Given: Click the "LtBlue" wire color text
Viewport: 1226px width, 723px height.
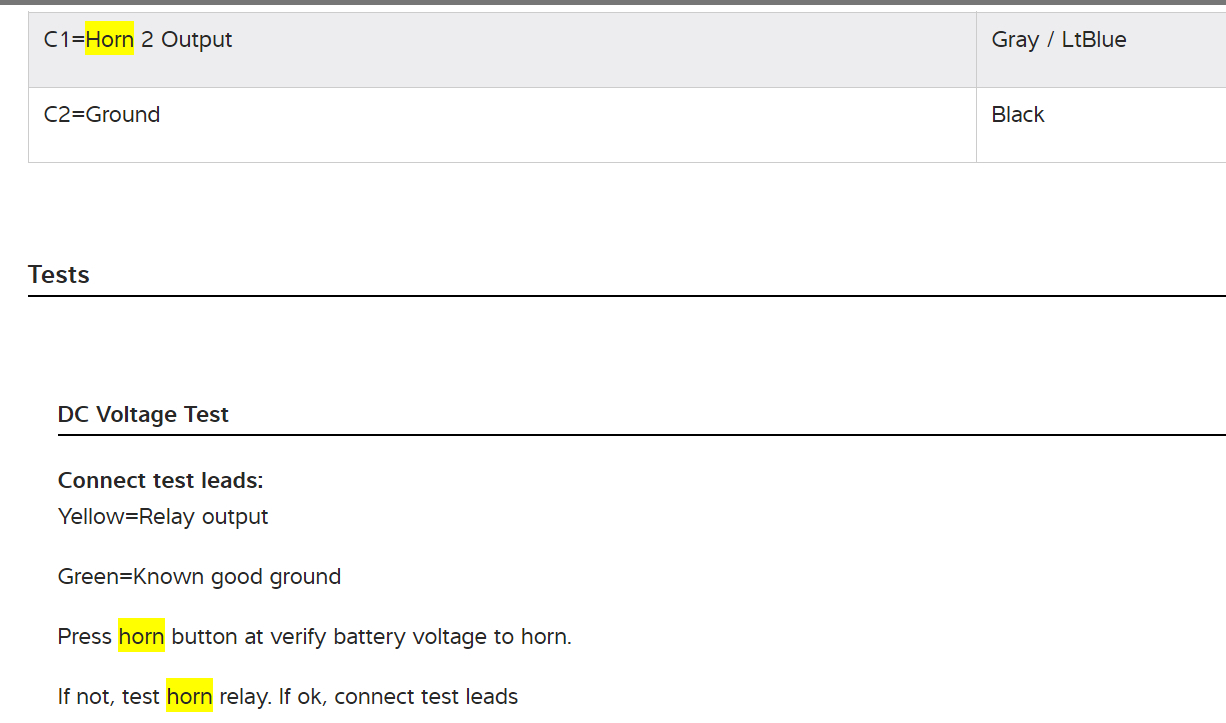Looking at the screenshot, I should click(x=1093, y=40).
